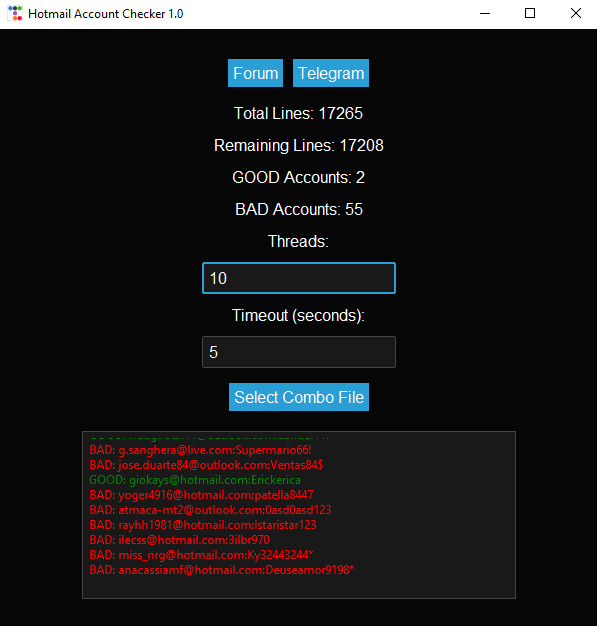Click the Timeout (seconds) label text
Viewport: 597px width, 626px height.
click(298, 315)
